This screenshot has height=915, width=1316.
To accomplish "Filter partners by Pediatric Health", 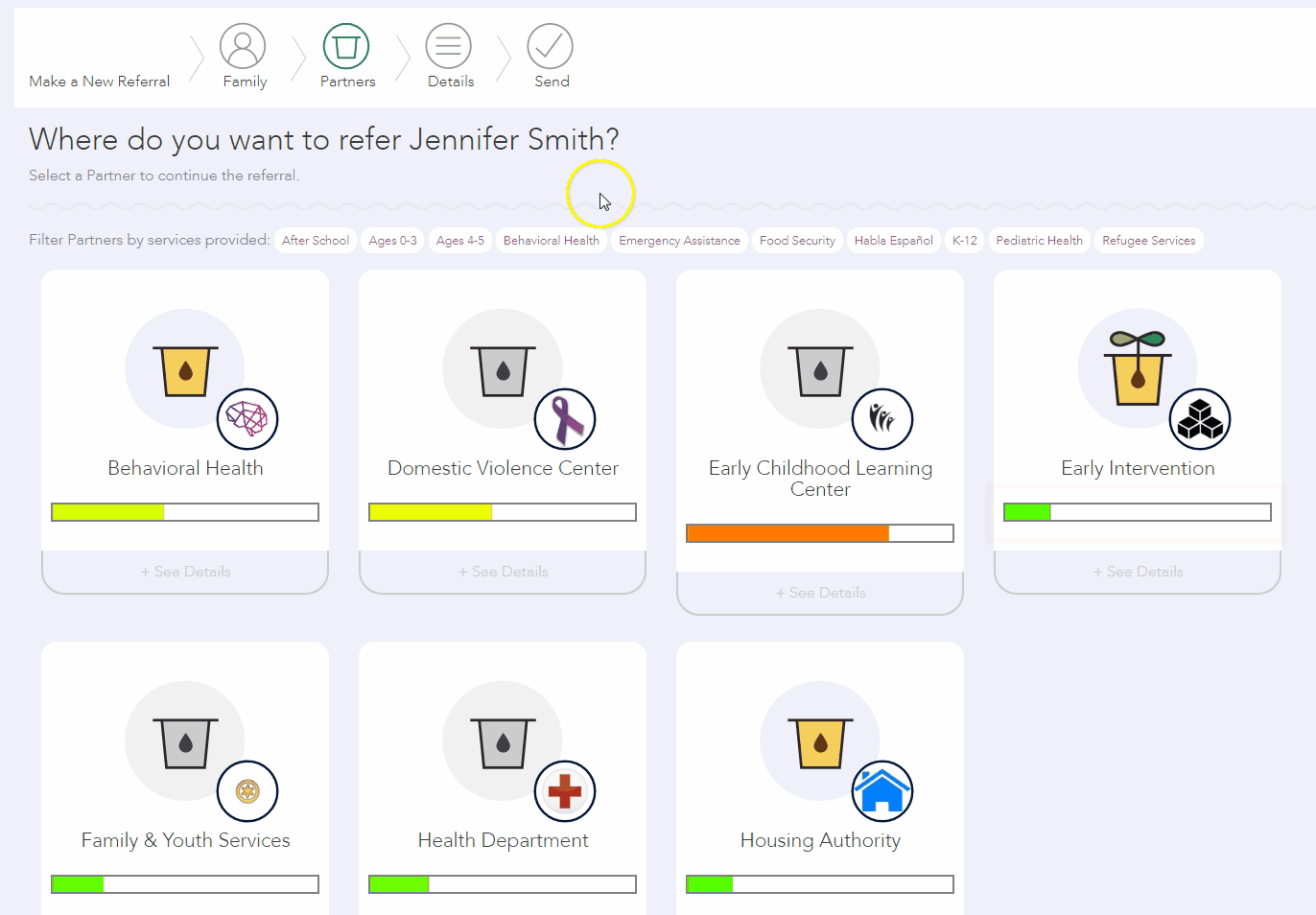I will pyautogui.click(x=1039, y=241).
